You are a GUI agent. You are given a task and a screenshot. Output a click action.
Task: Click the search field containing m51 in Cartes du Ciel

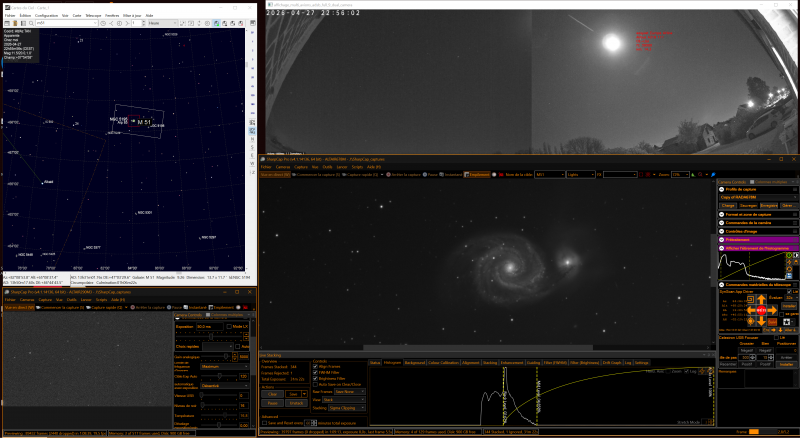65,23
